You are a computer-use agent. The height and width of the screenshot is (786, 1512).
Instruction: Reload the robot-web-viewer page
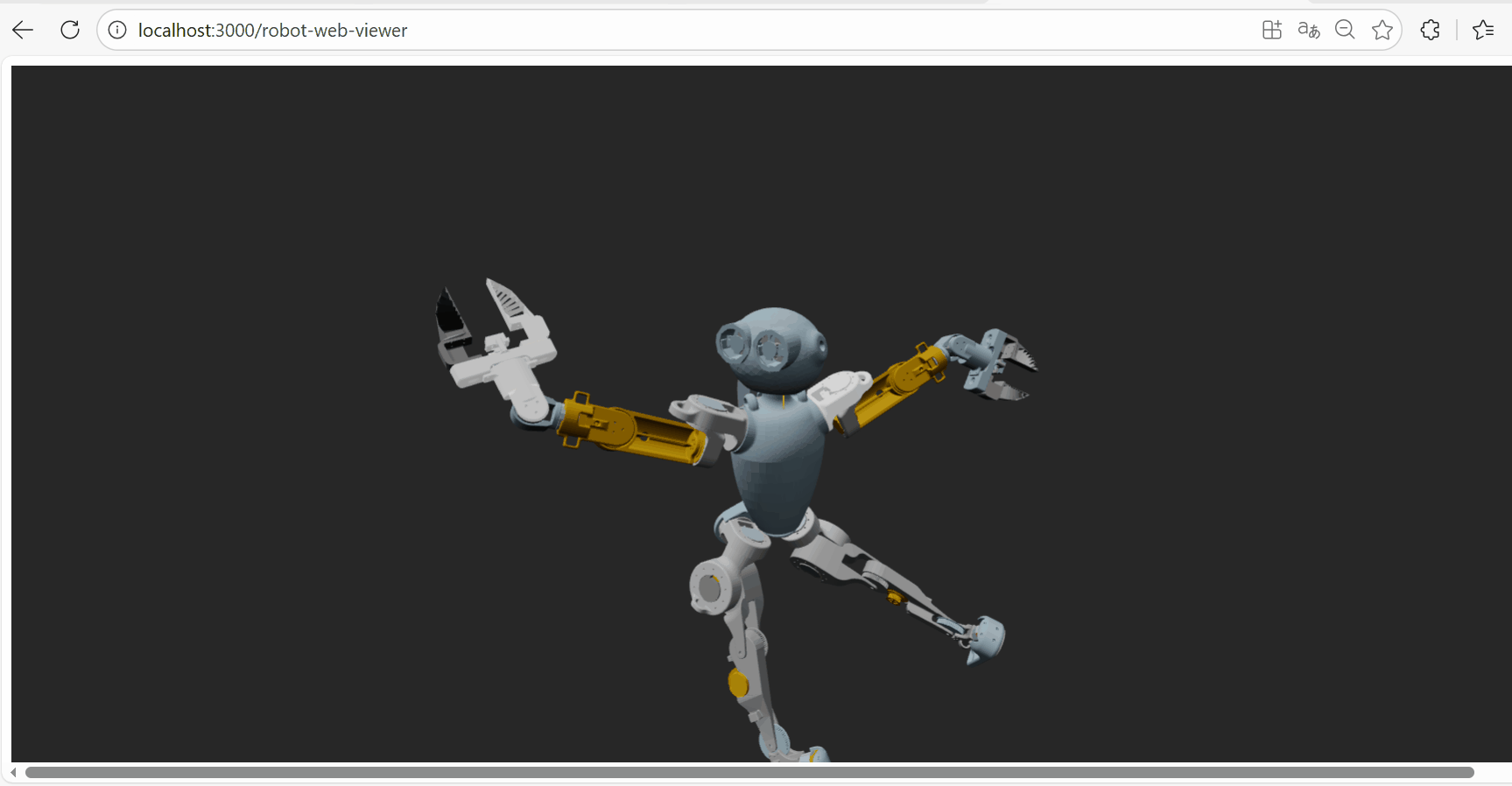pyautogui.click(x=70, y=31)
